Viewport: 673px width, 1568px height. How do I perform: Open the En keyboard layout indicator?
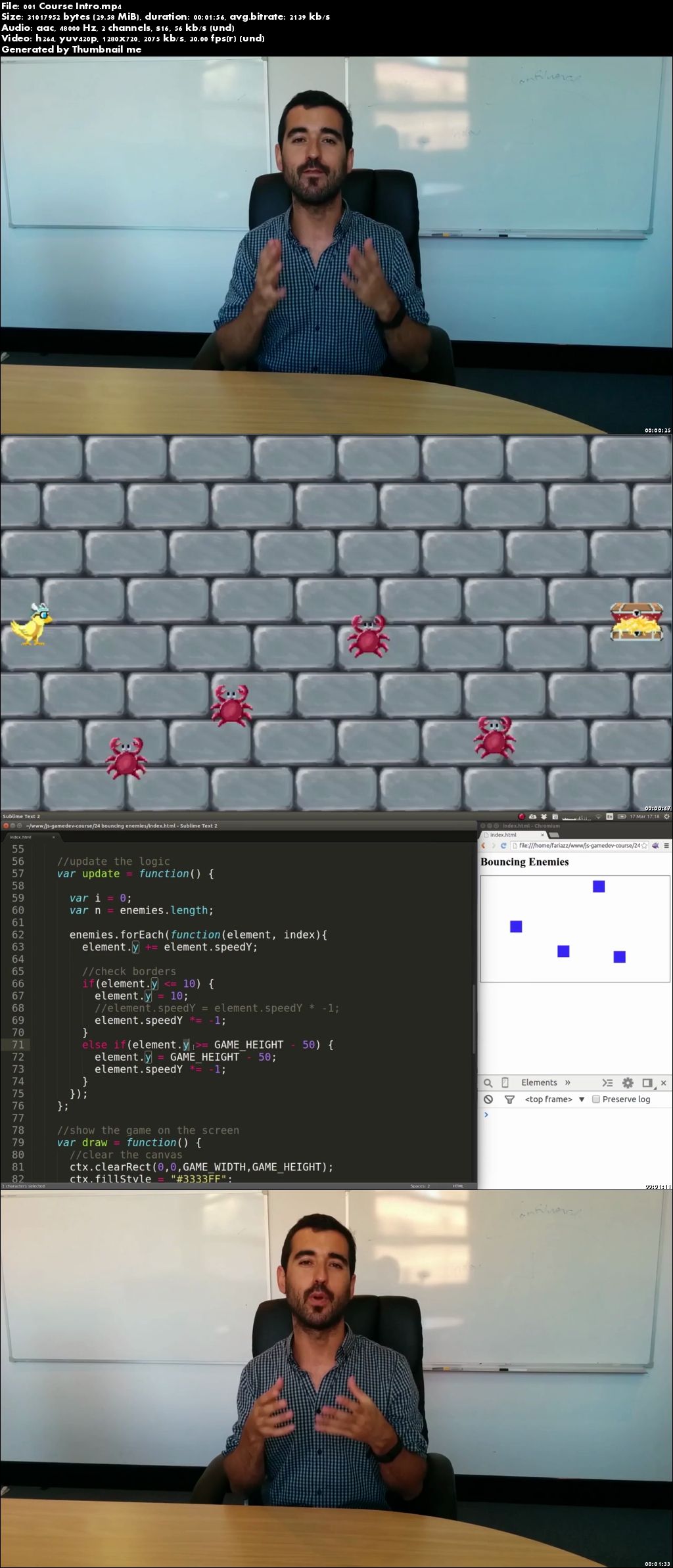(609, 816)
